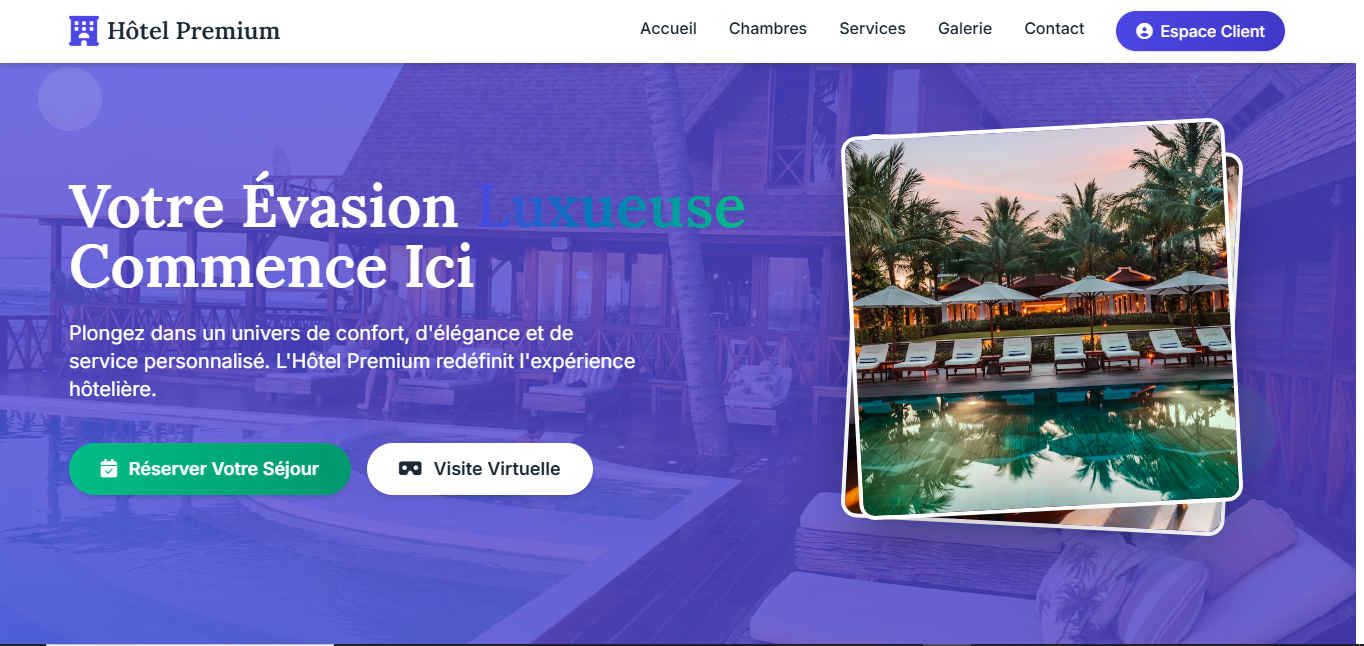Viewport: 1364px width, 646px height.
Task: Click the calendar-check icon on the reserve button
Action: click(x=109, y=469)
